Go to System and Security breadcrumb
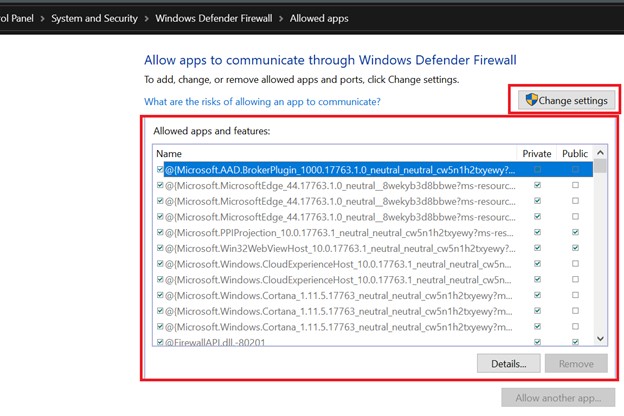The height and width of the screenshot is (416, 624). 94,18
